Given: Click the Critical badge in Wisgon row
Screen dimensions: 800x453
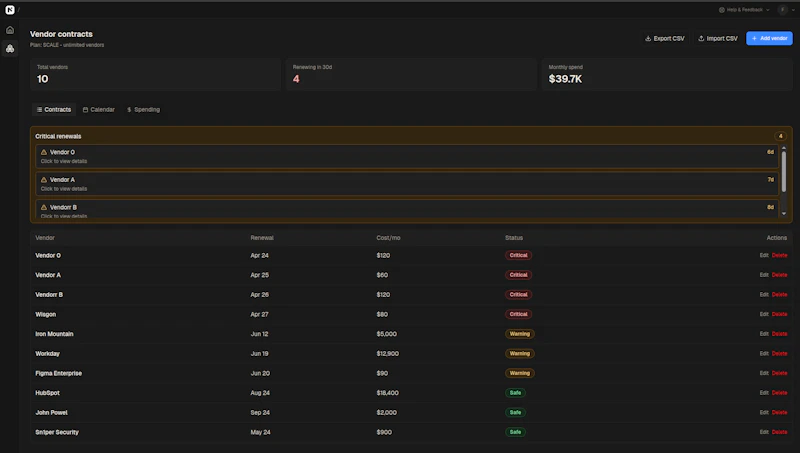Looking at the screenshot, I should point(518,314).
